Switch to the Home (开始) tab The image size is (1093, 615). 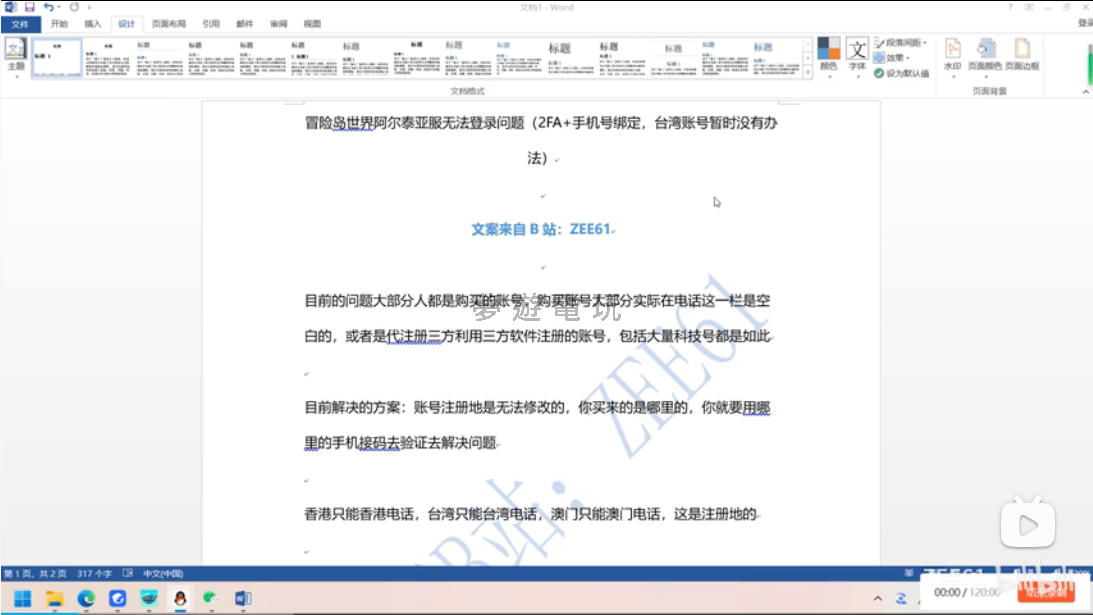[x=59, y=24]
